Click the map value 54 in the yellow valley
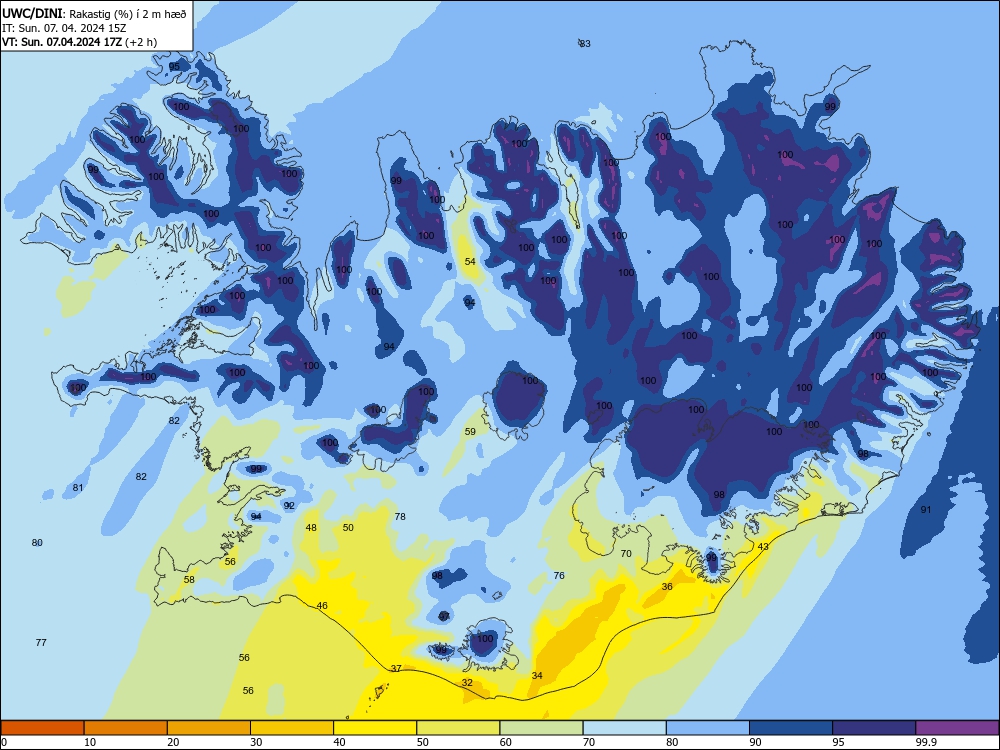Screen dimensions: 1000x750 [x=470, y=261]
